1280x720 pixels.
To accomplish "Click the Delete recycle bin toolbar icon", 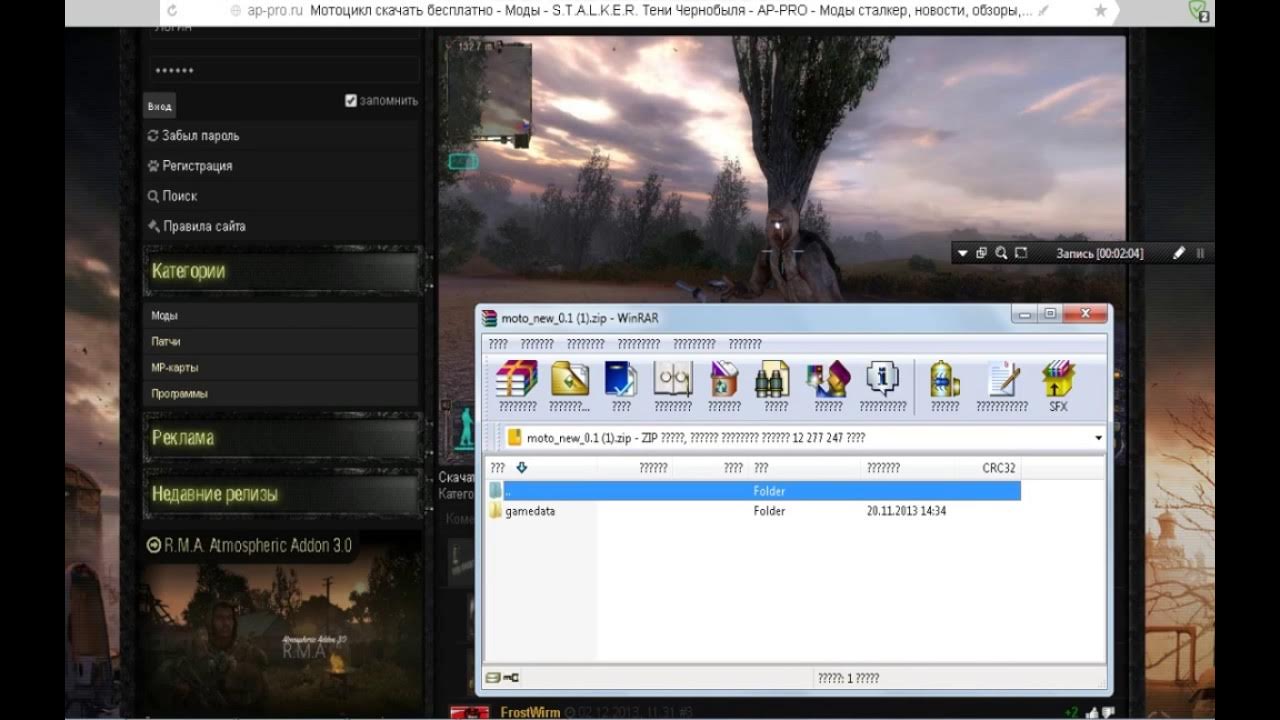I will point(724,380).
